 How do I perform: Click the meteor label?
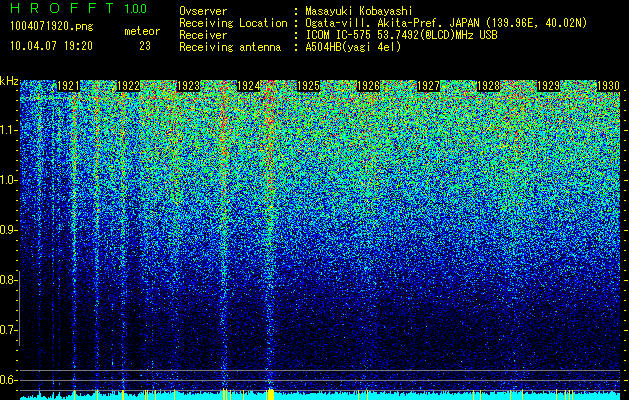(142, 31)
